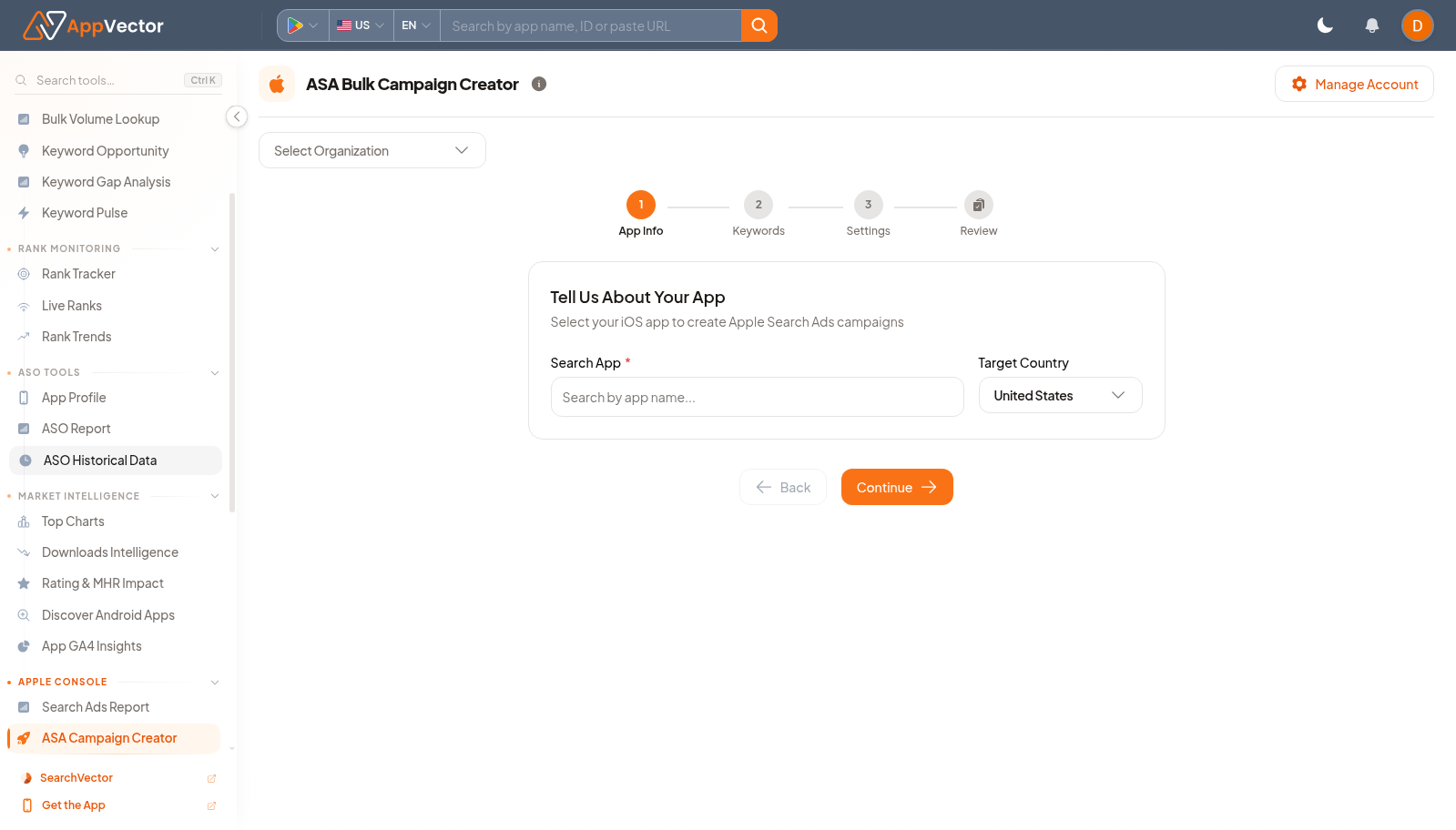Open the EN language dropdown
The image size is (1456, 830).
416,25
